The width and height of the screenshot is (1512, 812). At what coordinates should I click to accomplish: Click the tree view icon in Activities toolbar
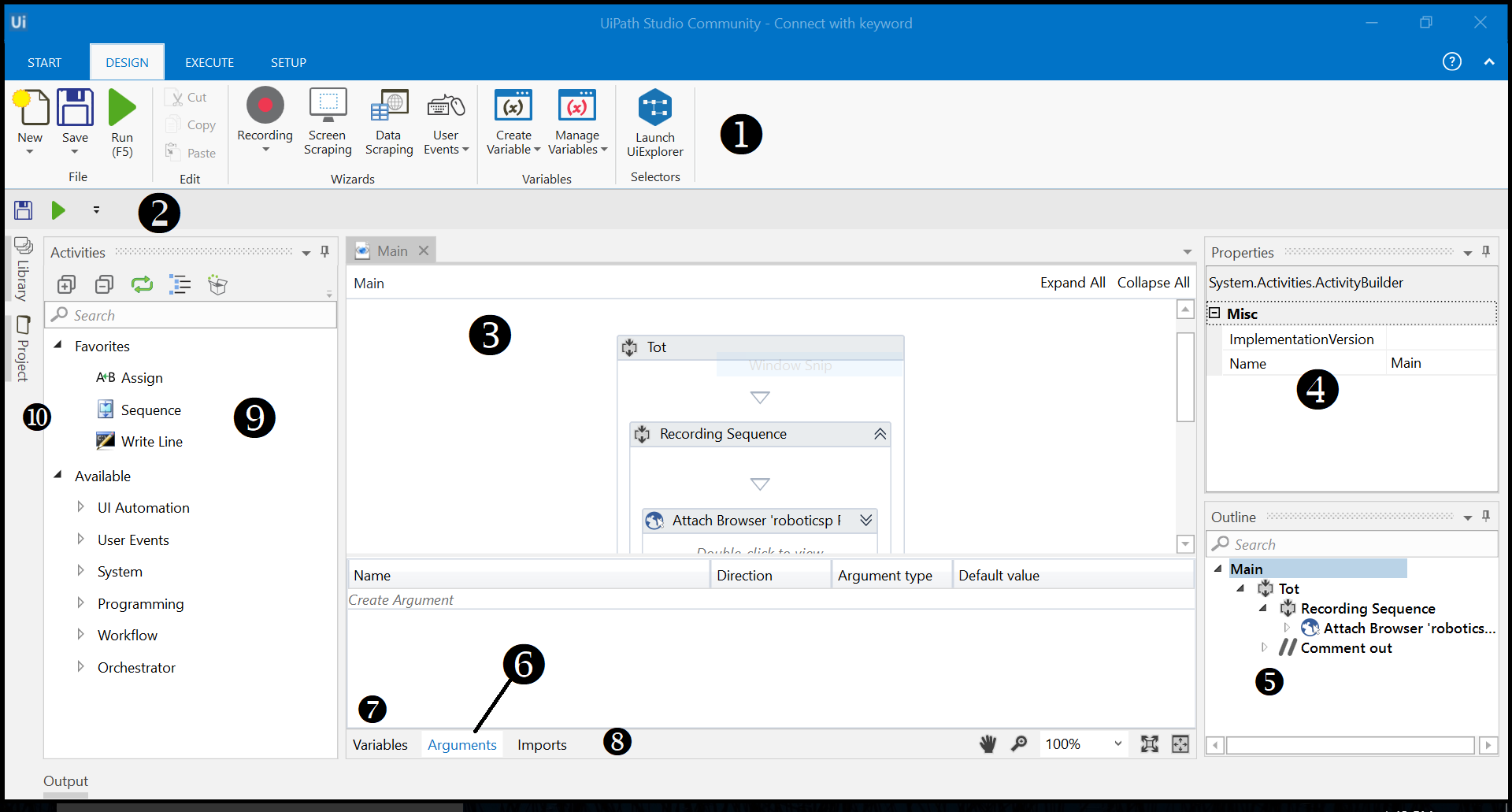(180, 284)
